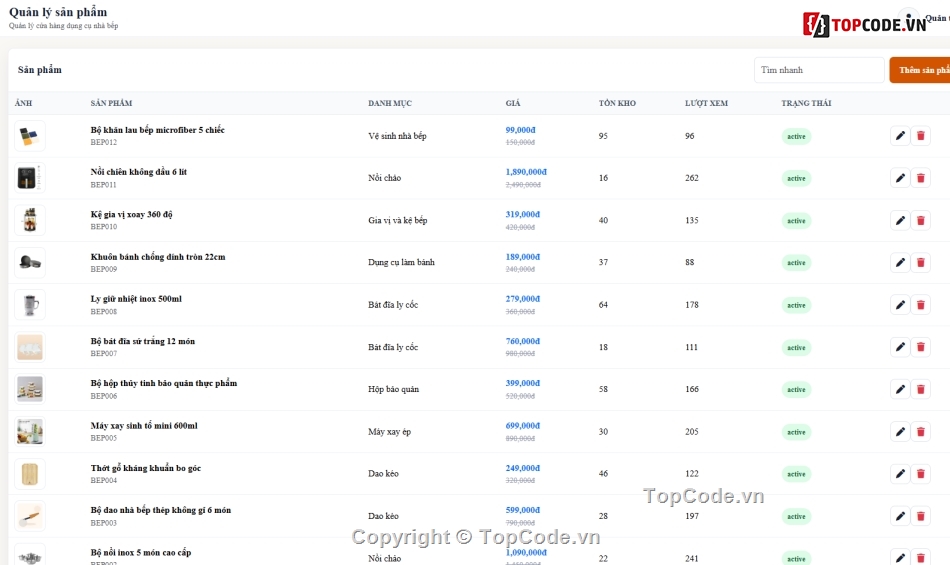
Task: Focus the Tìm nhanh search field
Action: click(x=819, y=70)
